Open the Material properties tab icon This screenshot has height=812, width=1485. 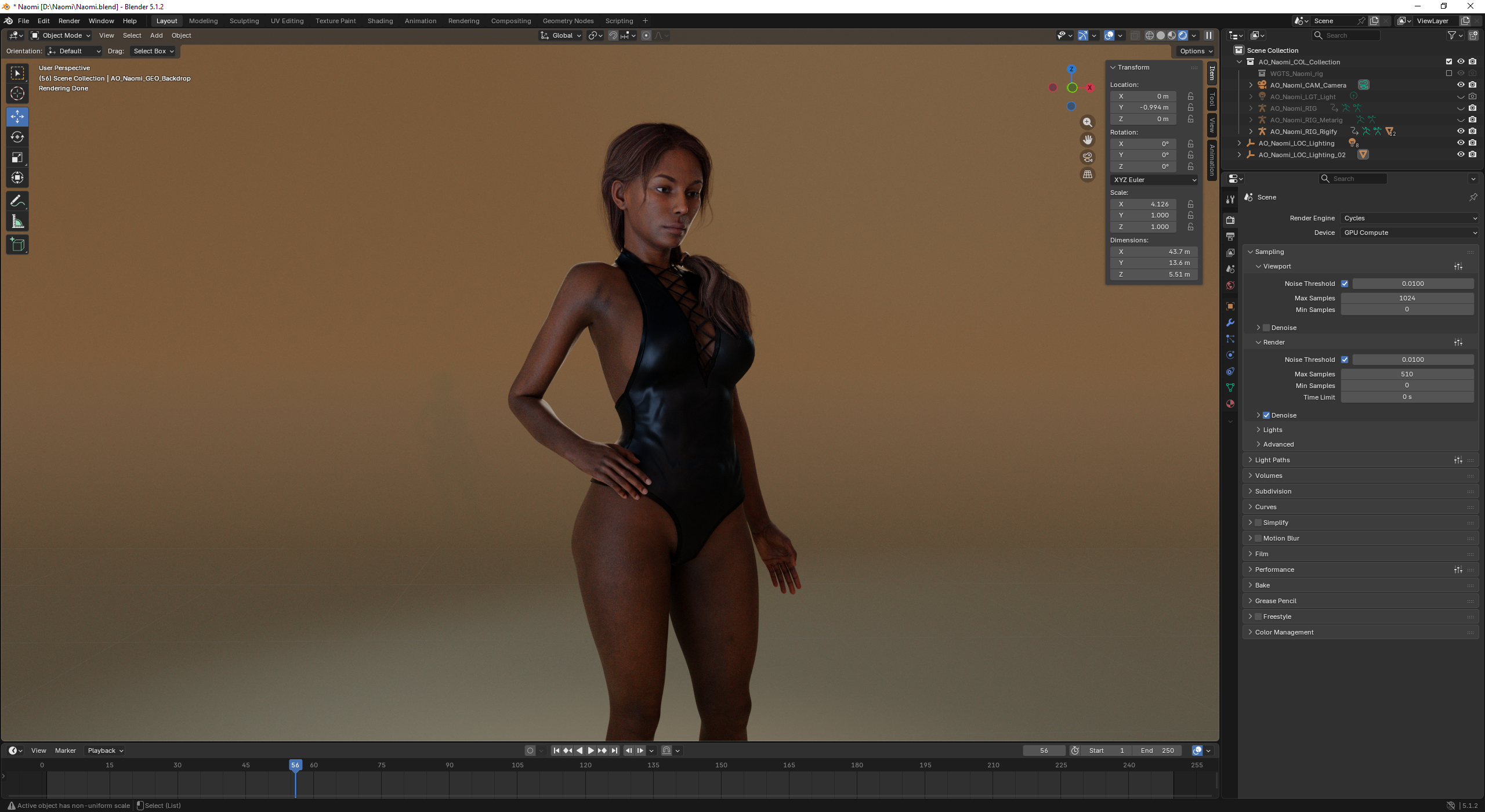[1230, 404]
